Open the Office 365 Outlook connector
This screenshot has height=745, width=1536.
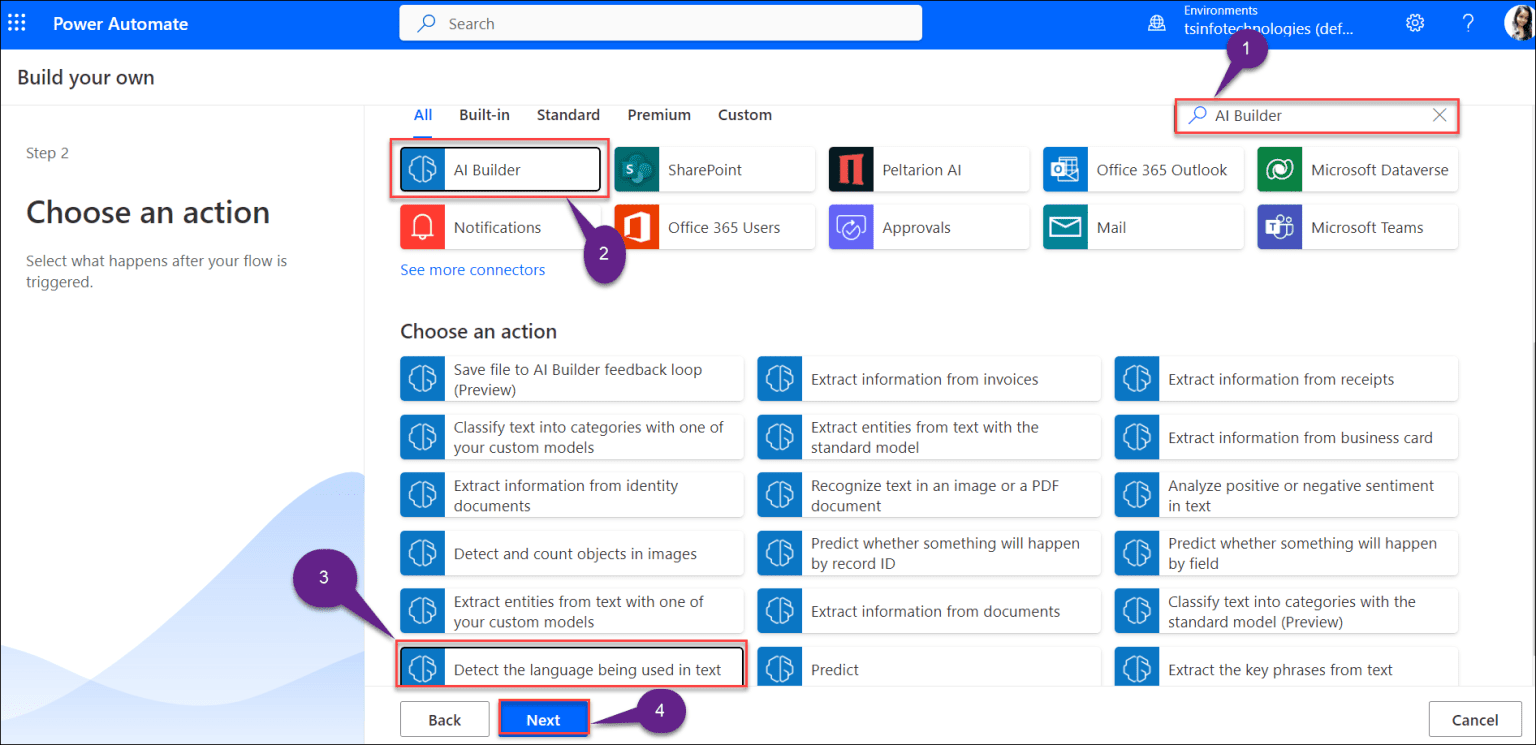[1142, 169]
